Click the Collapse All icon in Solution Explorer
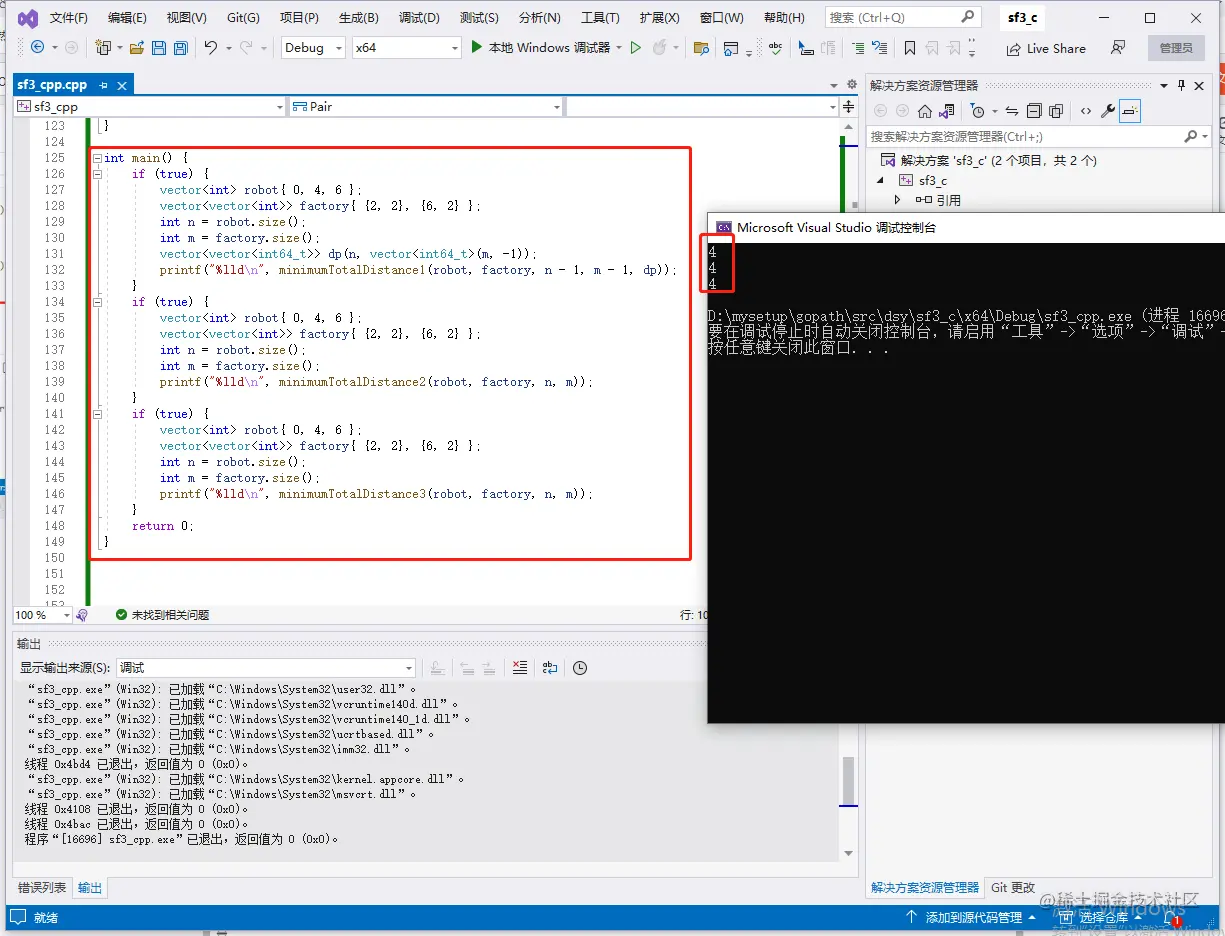 1034,111
